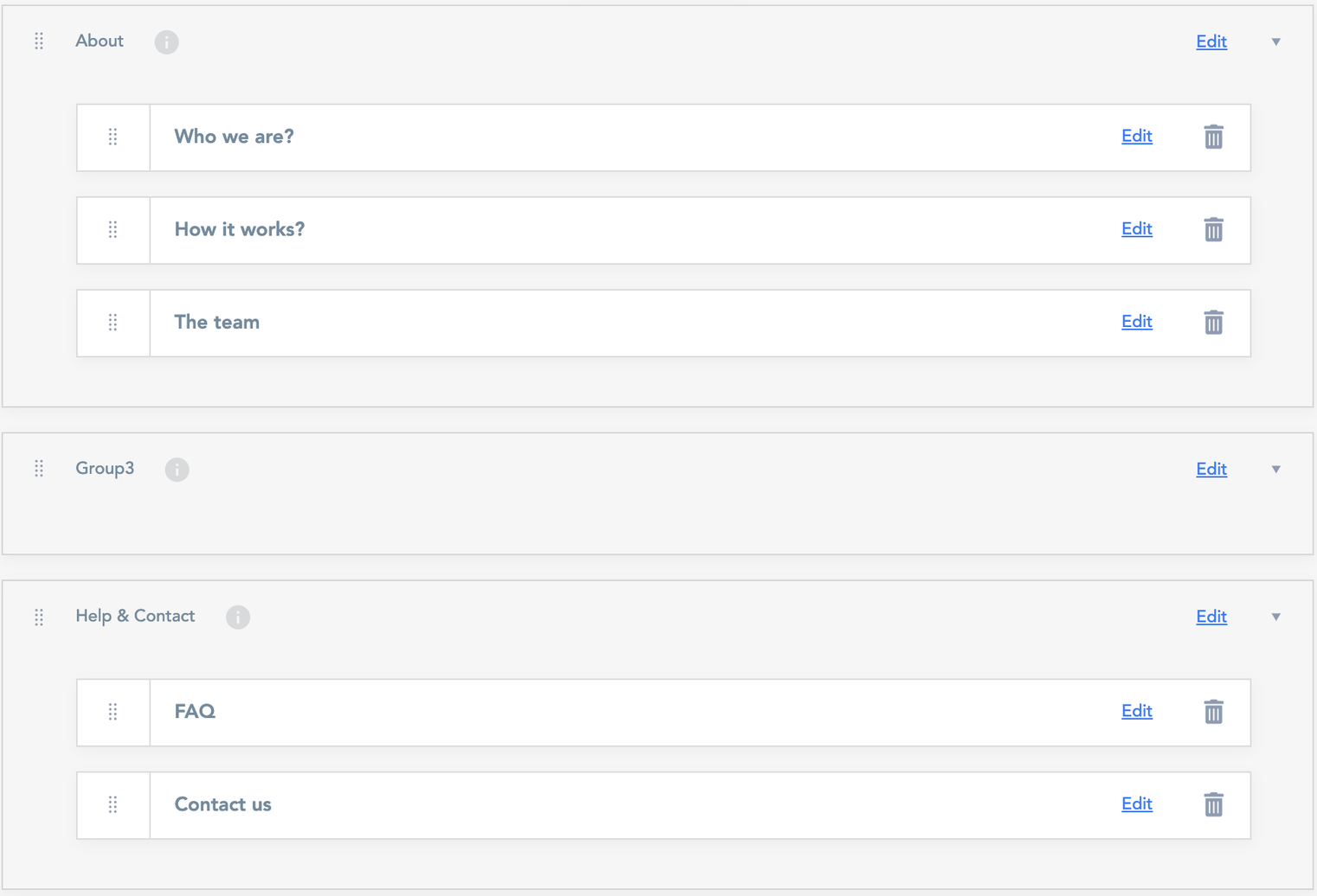This screenshot has width=1317, height=896.
Task: Toggle the Group3 section arrow
Action: [x=1275, y=470]
